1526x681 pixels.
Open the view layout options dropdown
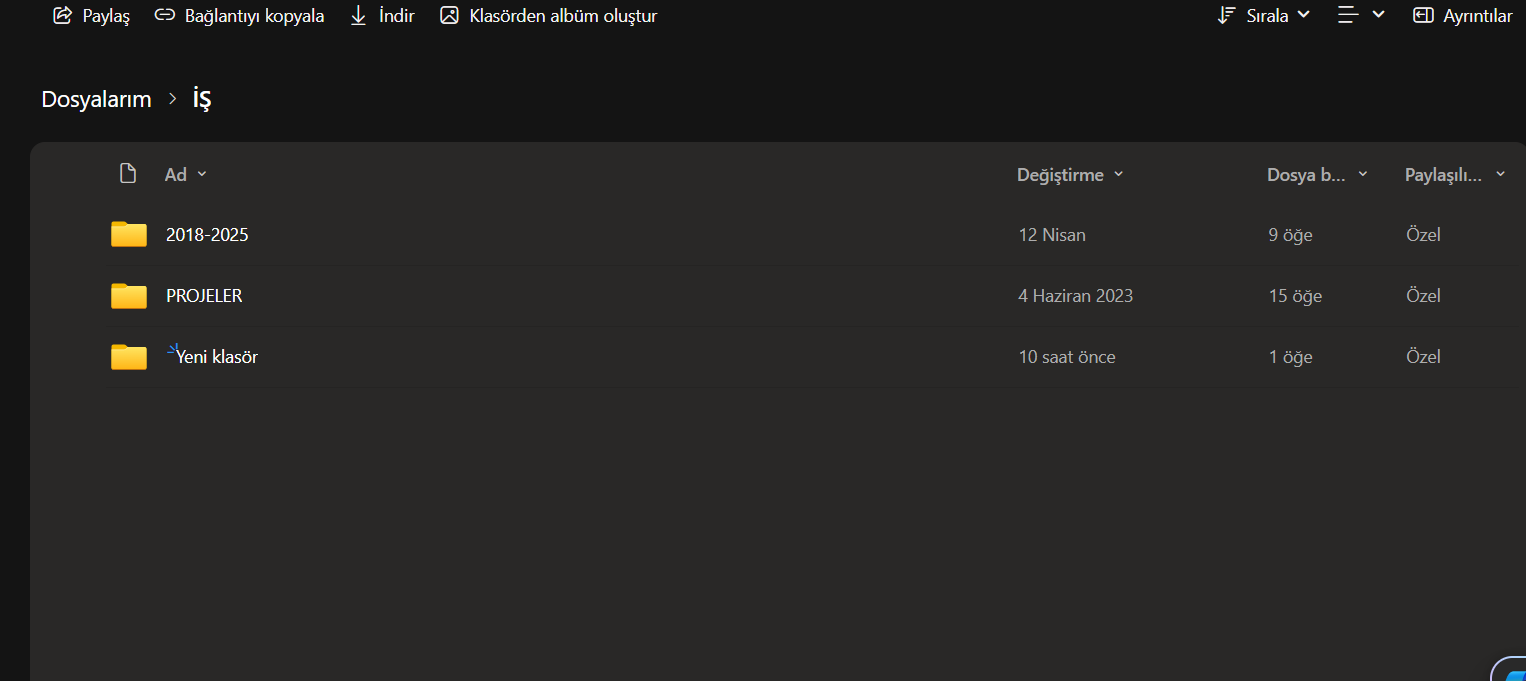[1361, 15]
